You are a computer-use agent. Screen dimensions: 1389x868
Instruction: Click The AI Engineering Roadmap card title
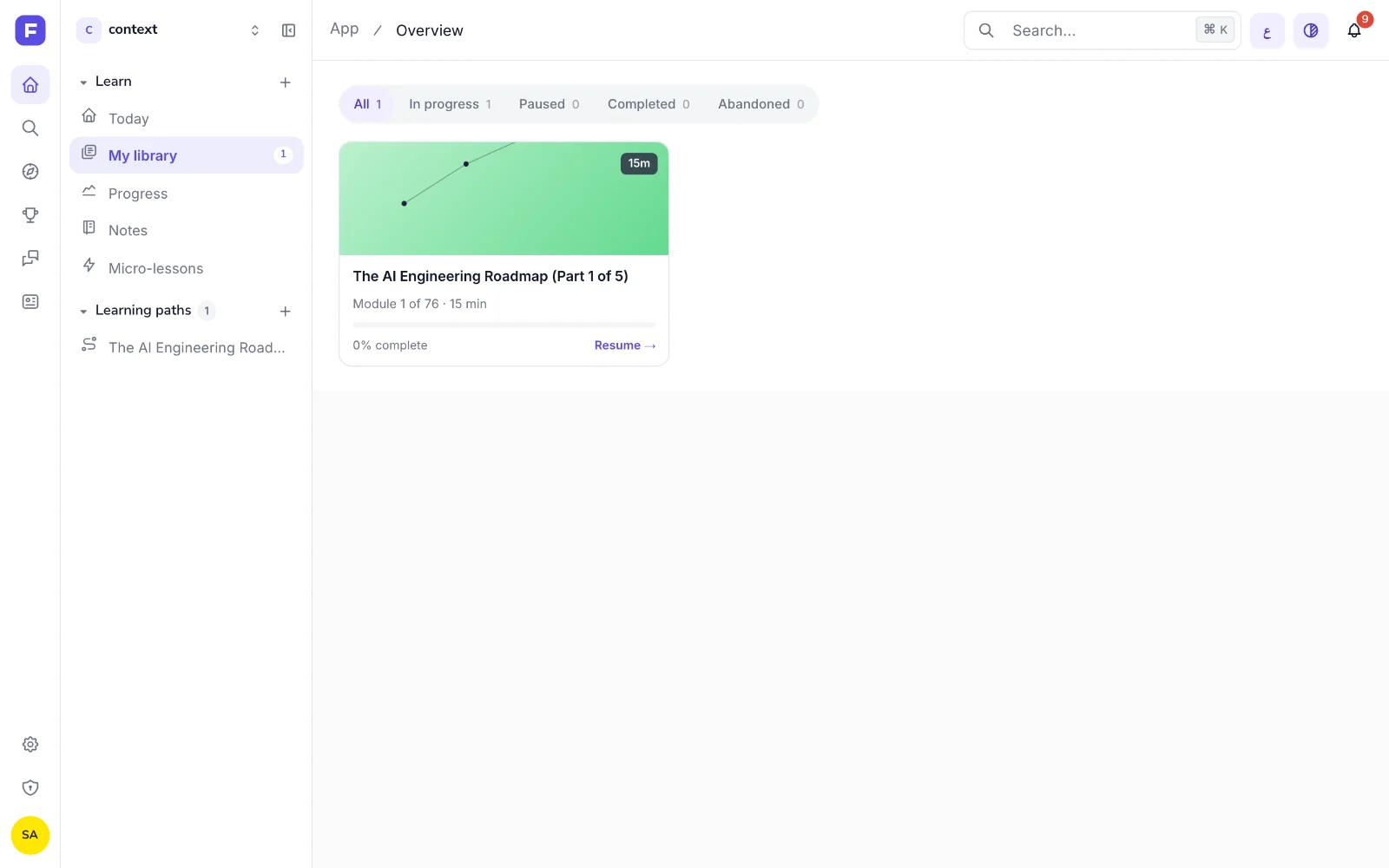click(x=490, y=276)
